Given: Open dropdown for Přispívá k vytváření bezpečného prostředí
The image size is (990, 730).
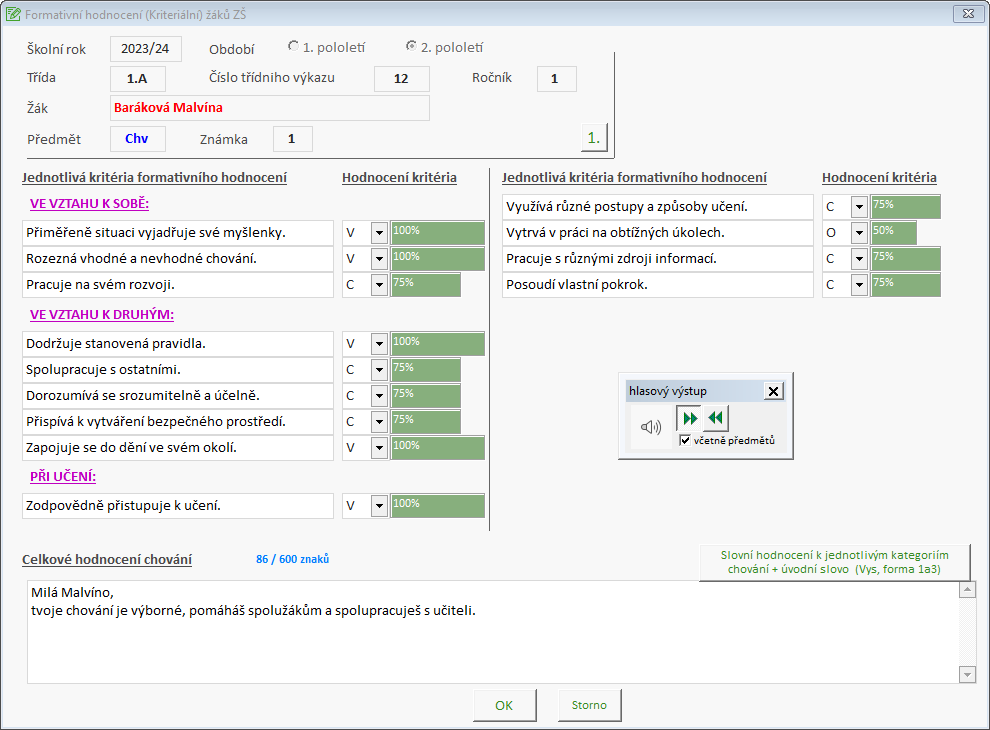Looking at the screenshot, I should (x=379, y=422).
